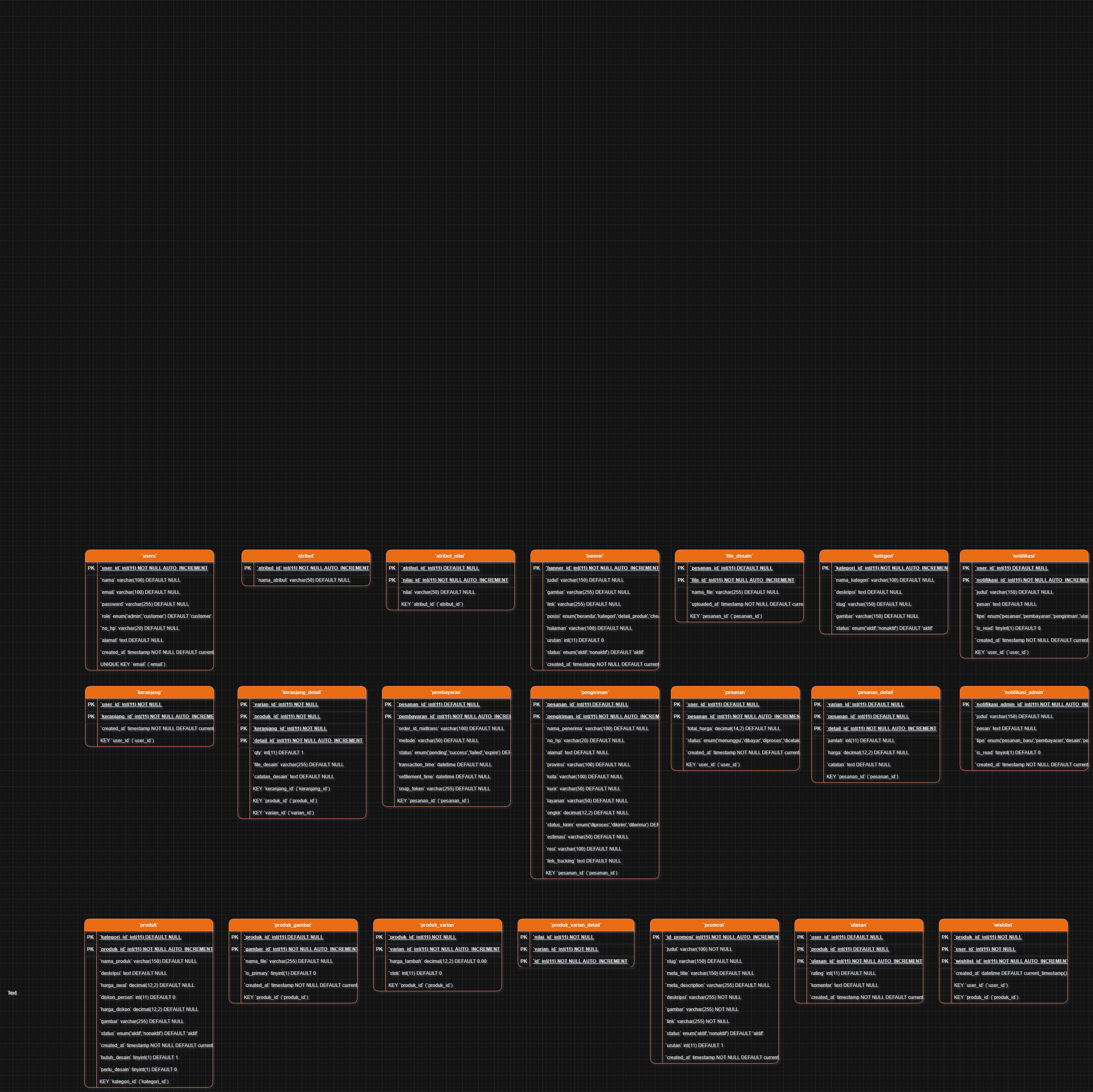Select the `pengiriman` table header
This screenshot has width=1093, height=1092.
595,692
